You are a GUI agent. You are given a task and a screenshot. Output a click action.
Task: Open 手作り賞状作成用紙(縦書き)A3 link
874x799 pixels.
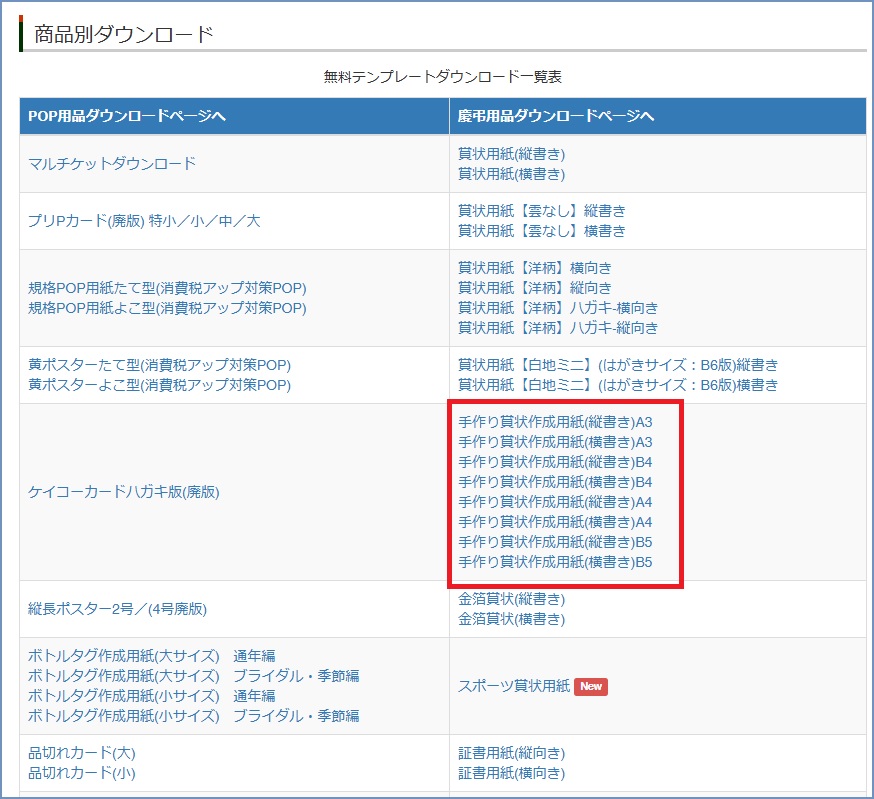(x=555, y=422)
